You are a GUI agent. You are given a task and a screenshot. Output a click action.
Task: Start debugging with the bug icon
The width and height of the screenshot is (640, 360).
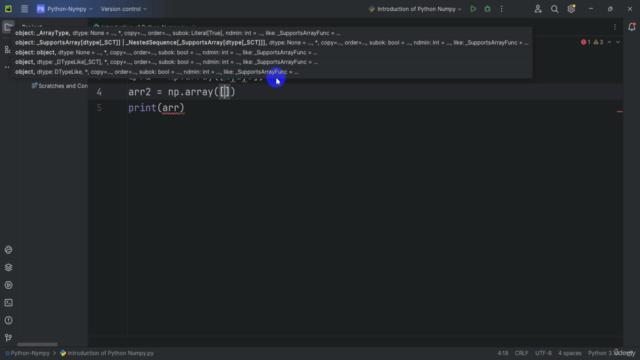(x=487, y=9)
